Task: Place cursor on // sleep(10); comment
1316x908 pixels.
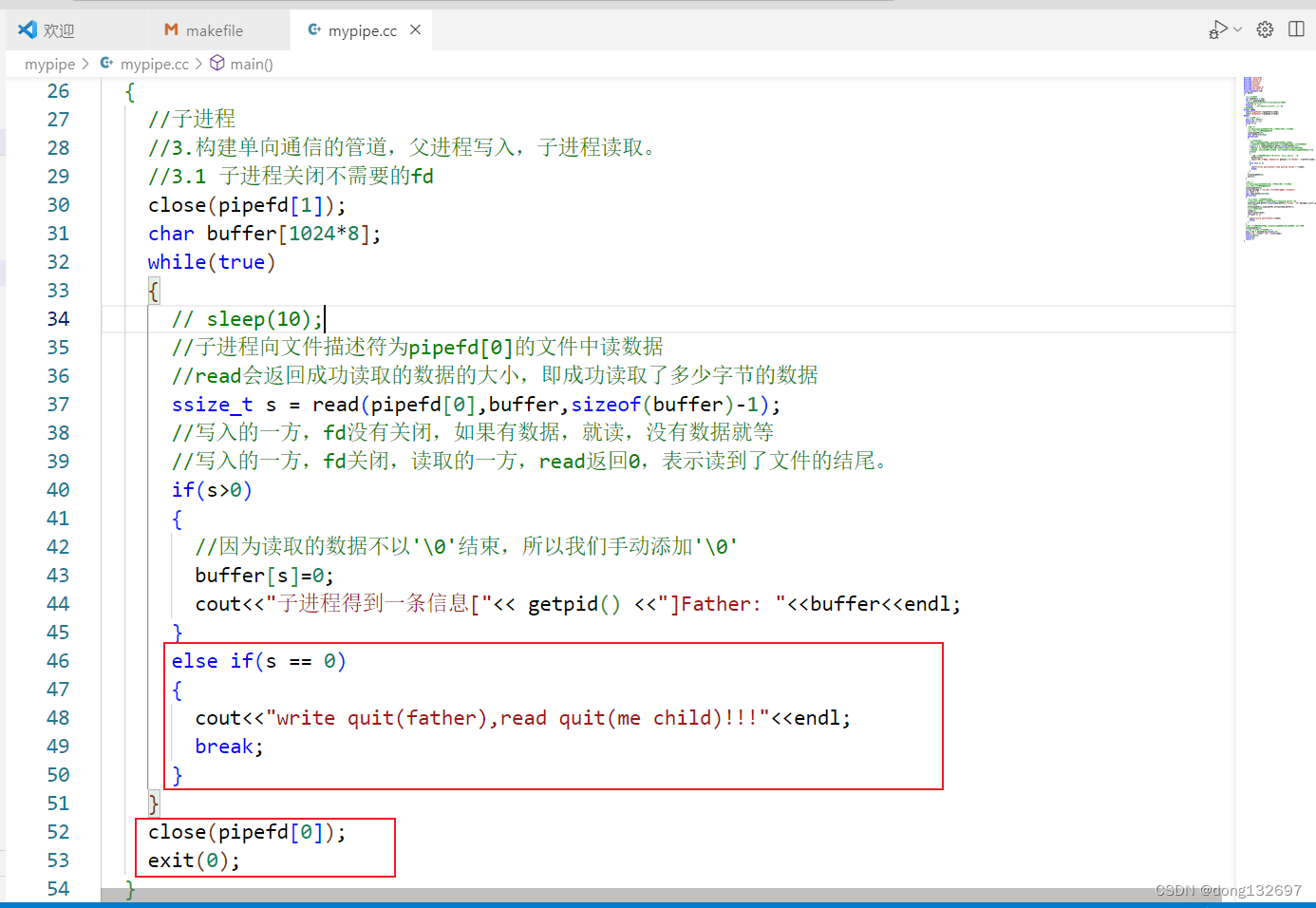Action: [x=247, y=319]
